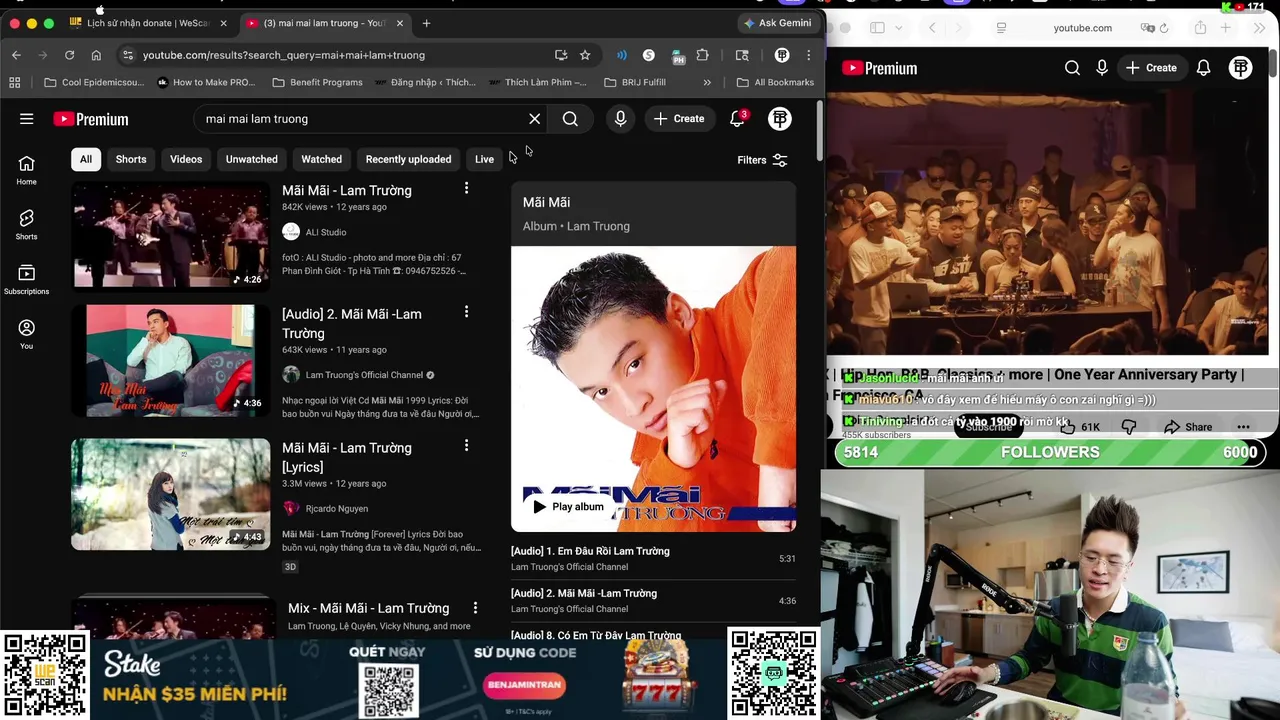
Task: Open the account avatar menu in Chrome YouTube
Action: coord(780,119)
